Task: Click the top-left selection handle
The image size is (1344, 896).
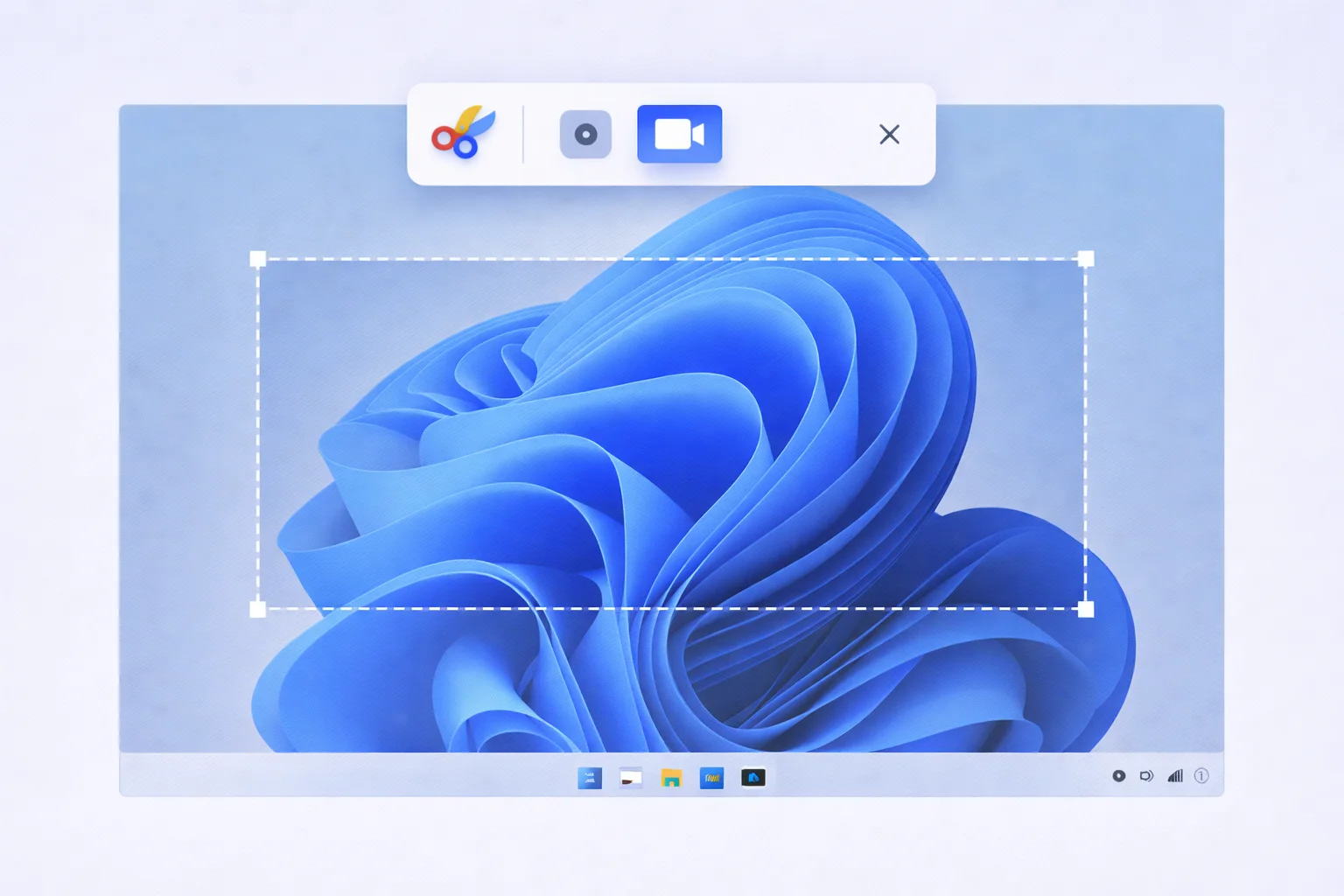Action: click(258, 258)
